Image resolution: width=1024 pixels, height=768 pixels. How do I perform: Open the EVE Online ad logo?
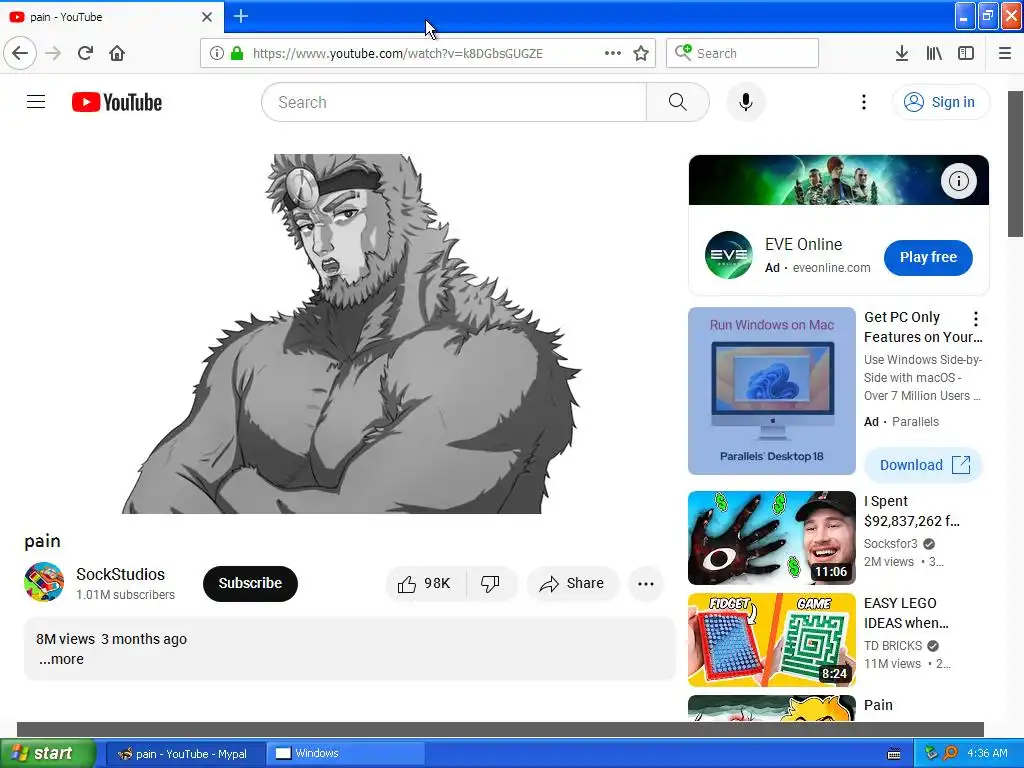point(729,255)
